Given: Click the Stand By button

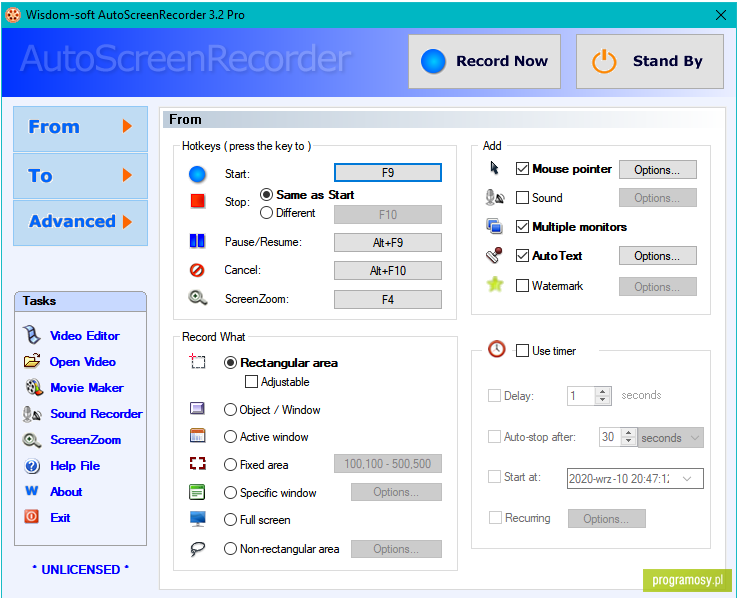Looking at the screenshot, I should click(650, 61).
